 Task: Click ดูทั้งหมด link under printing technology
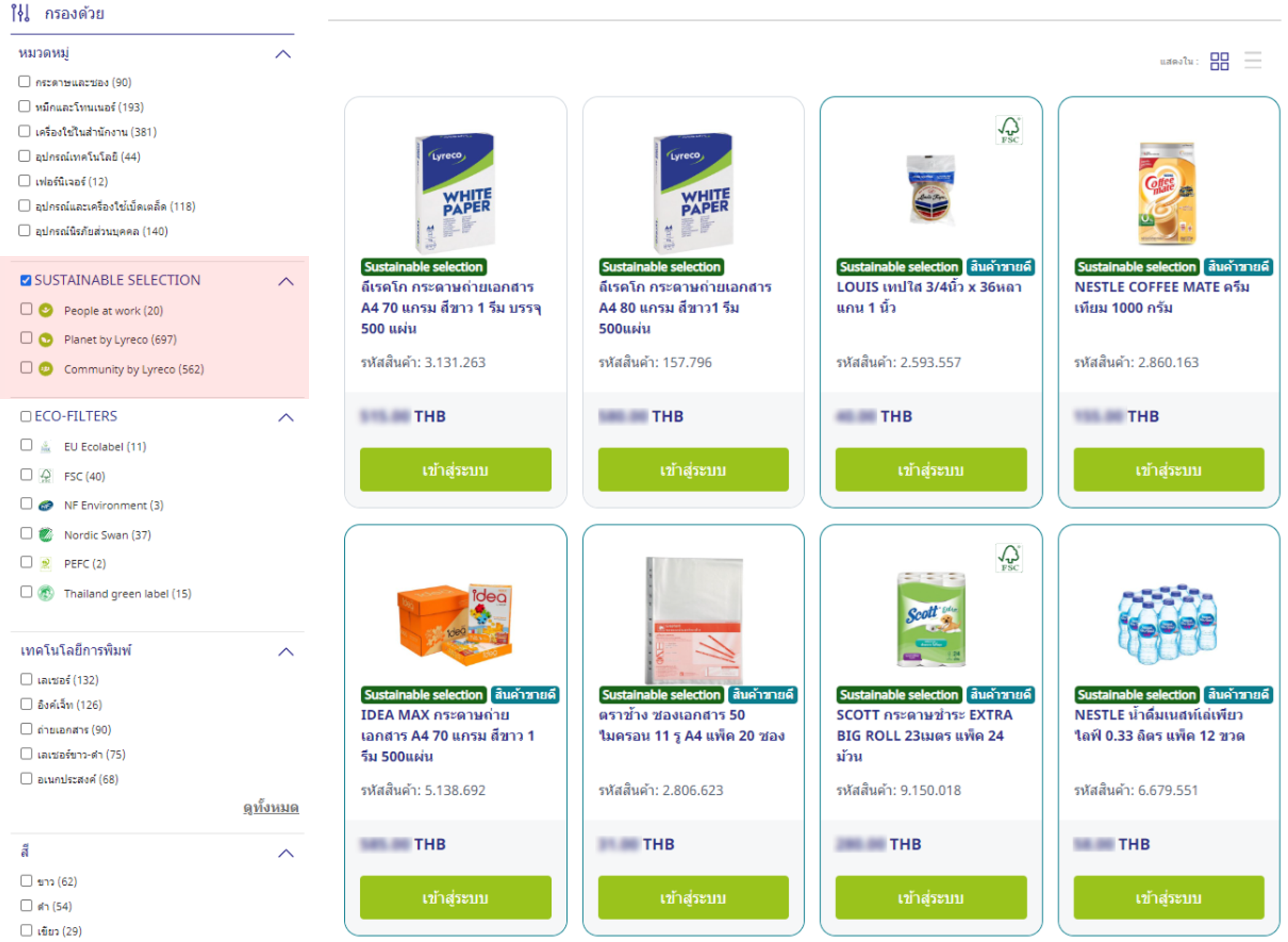(x=271, y=807)
